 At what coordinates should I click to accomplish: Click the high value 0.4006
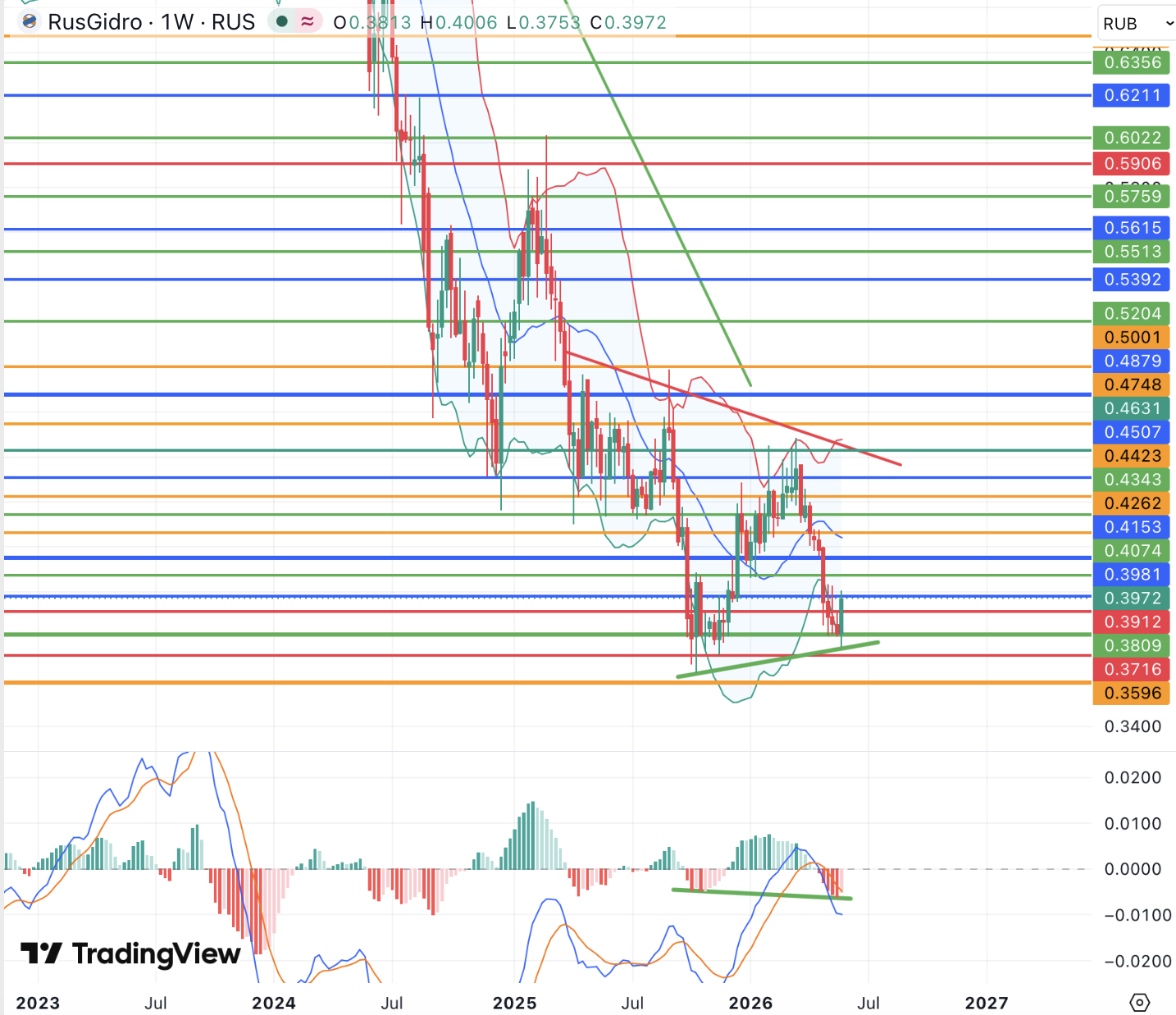(466, 22)
